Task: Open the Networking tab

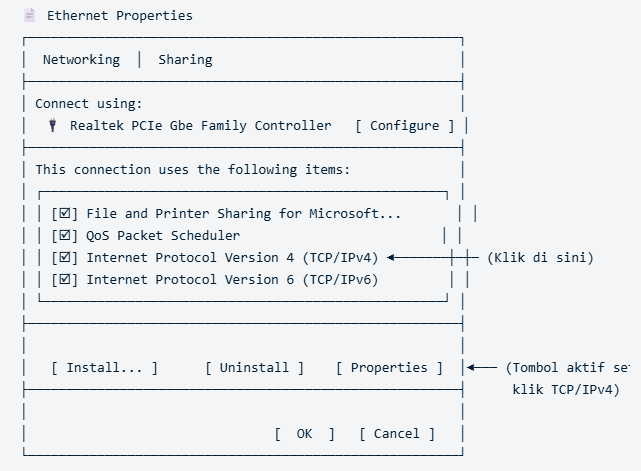Action: click(81, 60)
